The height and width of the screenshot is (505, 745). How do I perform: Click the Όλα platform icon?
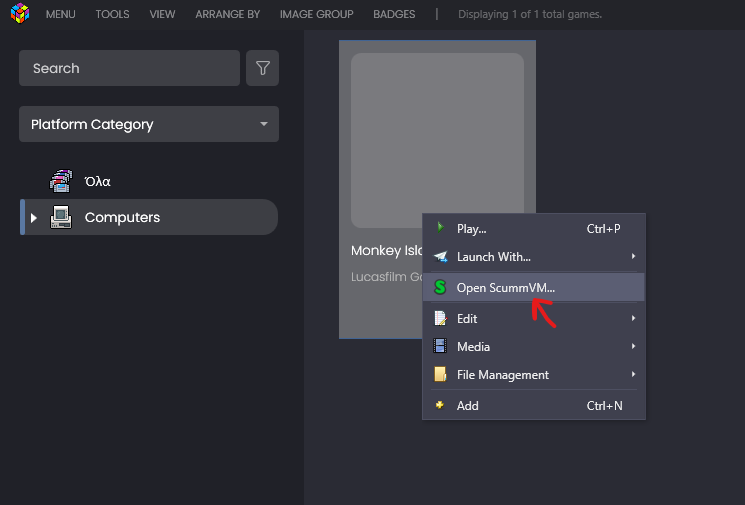tap(61, 181)
